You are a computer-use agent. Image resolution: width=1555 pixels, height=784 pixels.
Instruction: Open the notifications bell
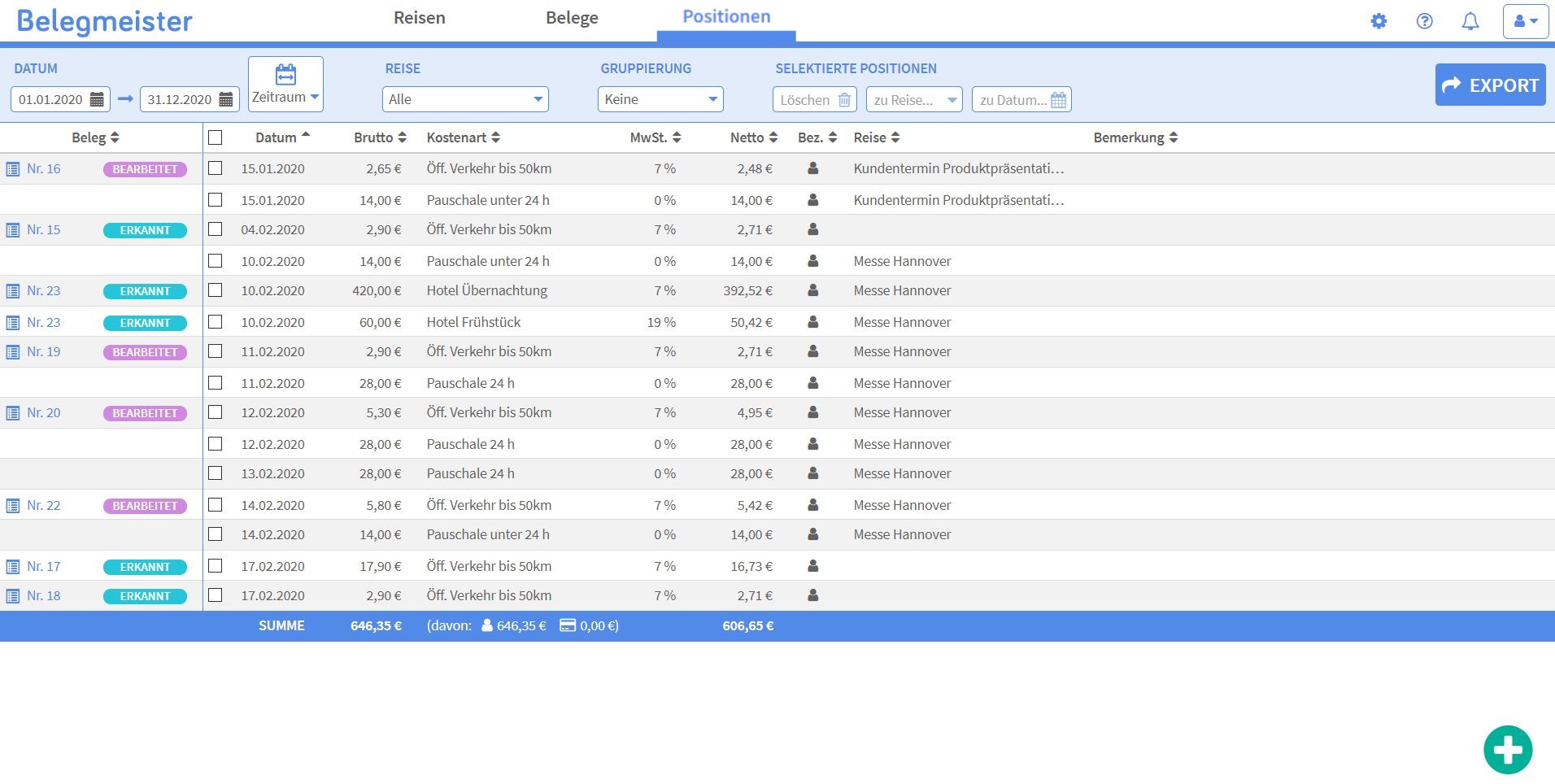1470,21
